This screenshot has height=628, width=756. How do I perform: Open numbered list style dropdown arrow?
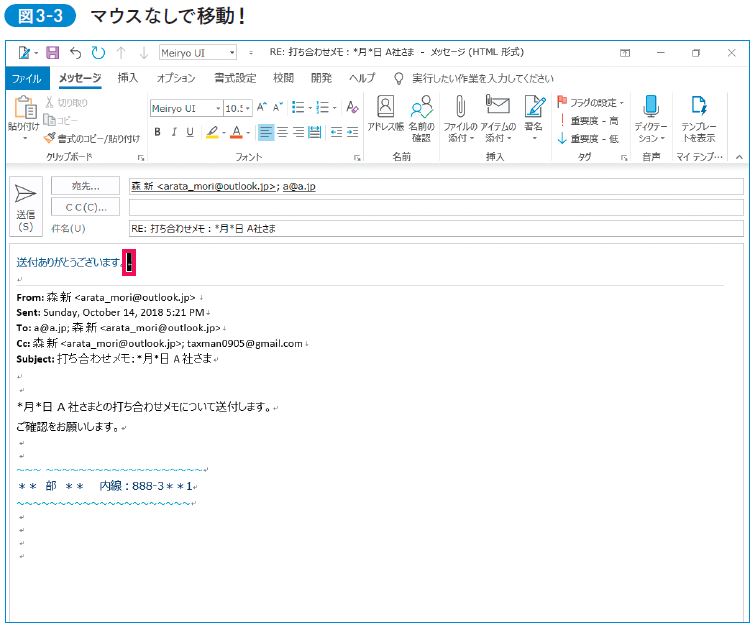(334, 107)
